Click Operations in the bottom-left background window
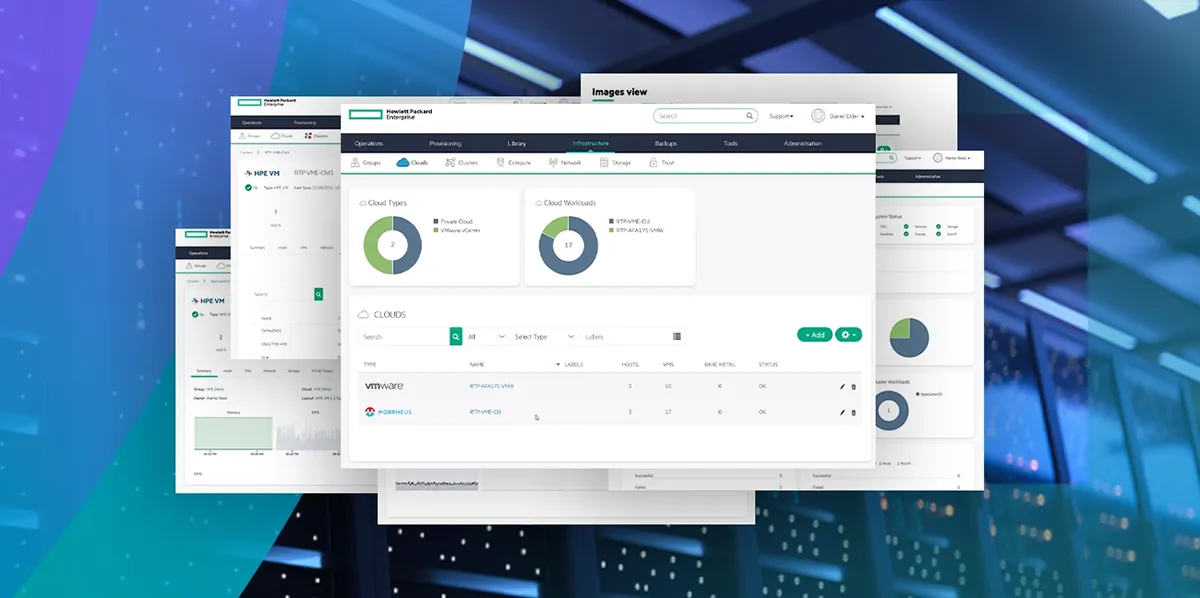Image resolution: width=1200 pixels, height=598 pixels. [x=197, y=254]
